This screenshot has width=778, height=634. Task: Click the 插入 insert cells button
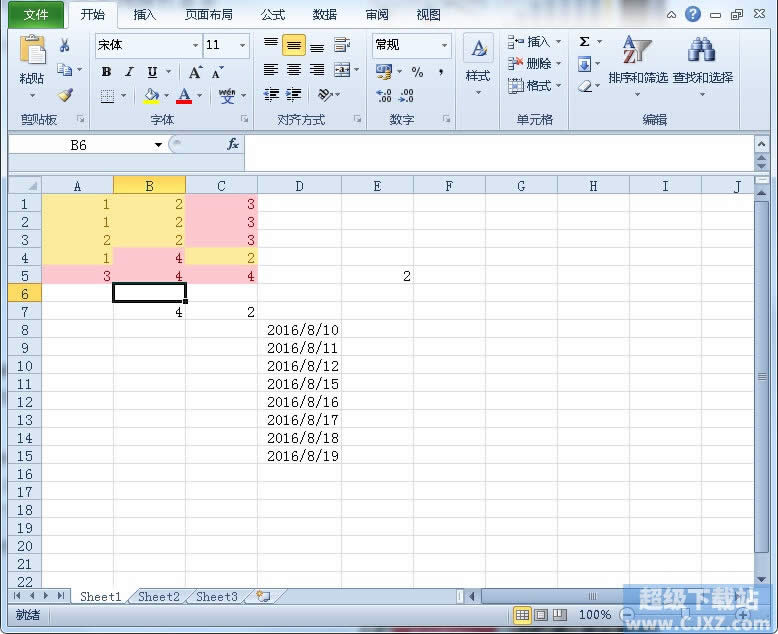click(534, 42)
